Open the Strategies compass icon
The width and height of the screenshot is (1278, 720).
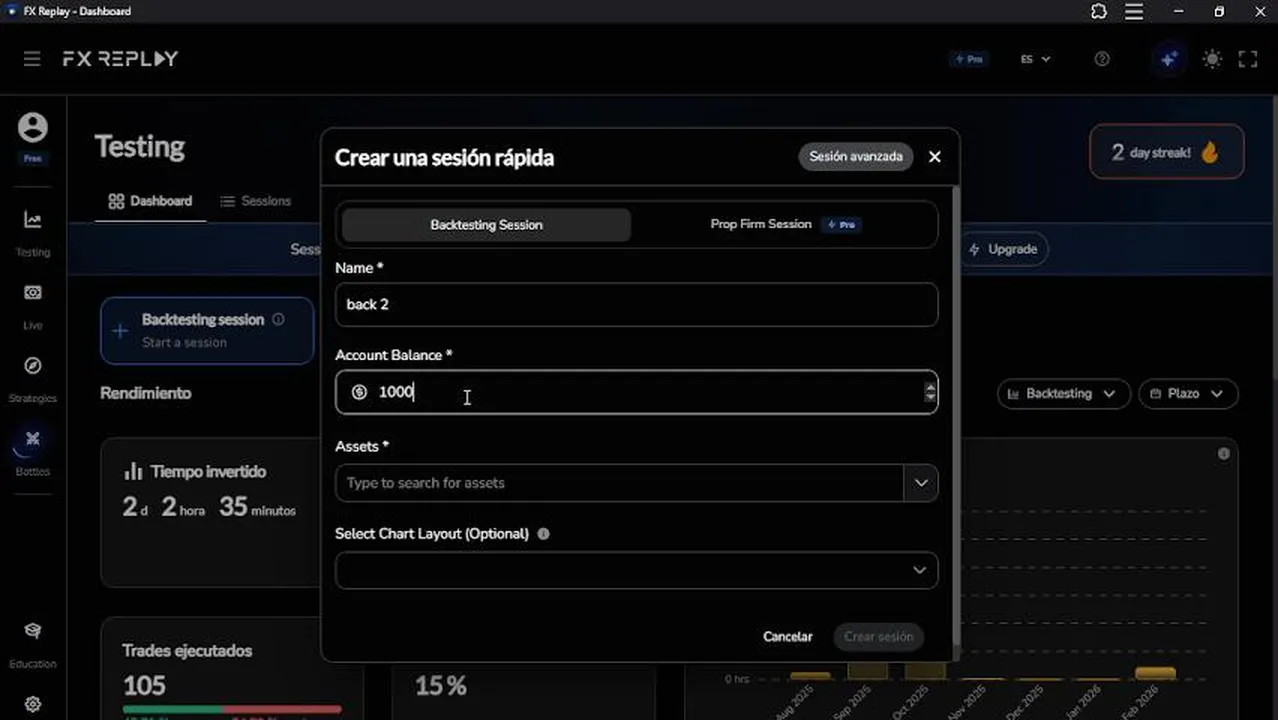[33, 366]
